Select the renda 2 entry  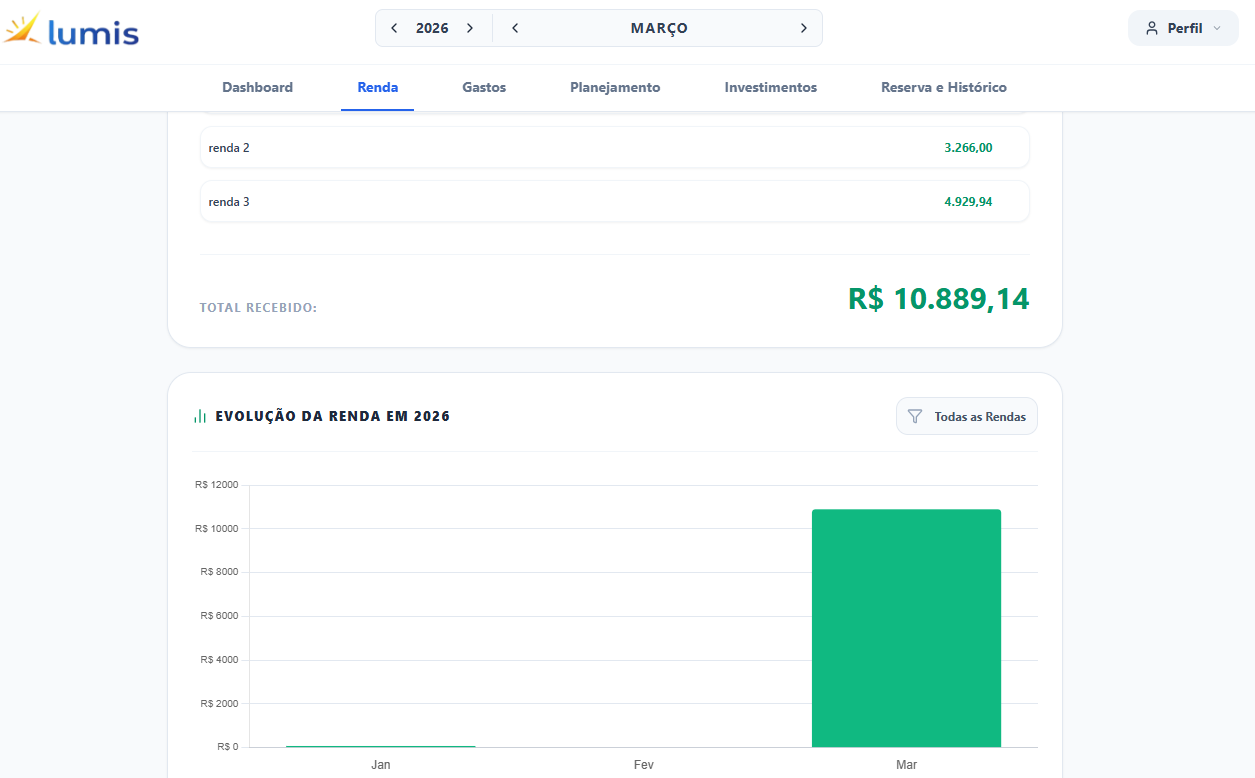[615, 147]
